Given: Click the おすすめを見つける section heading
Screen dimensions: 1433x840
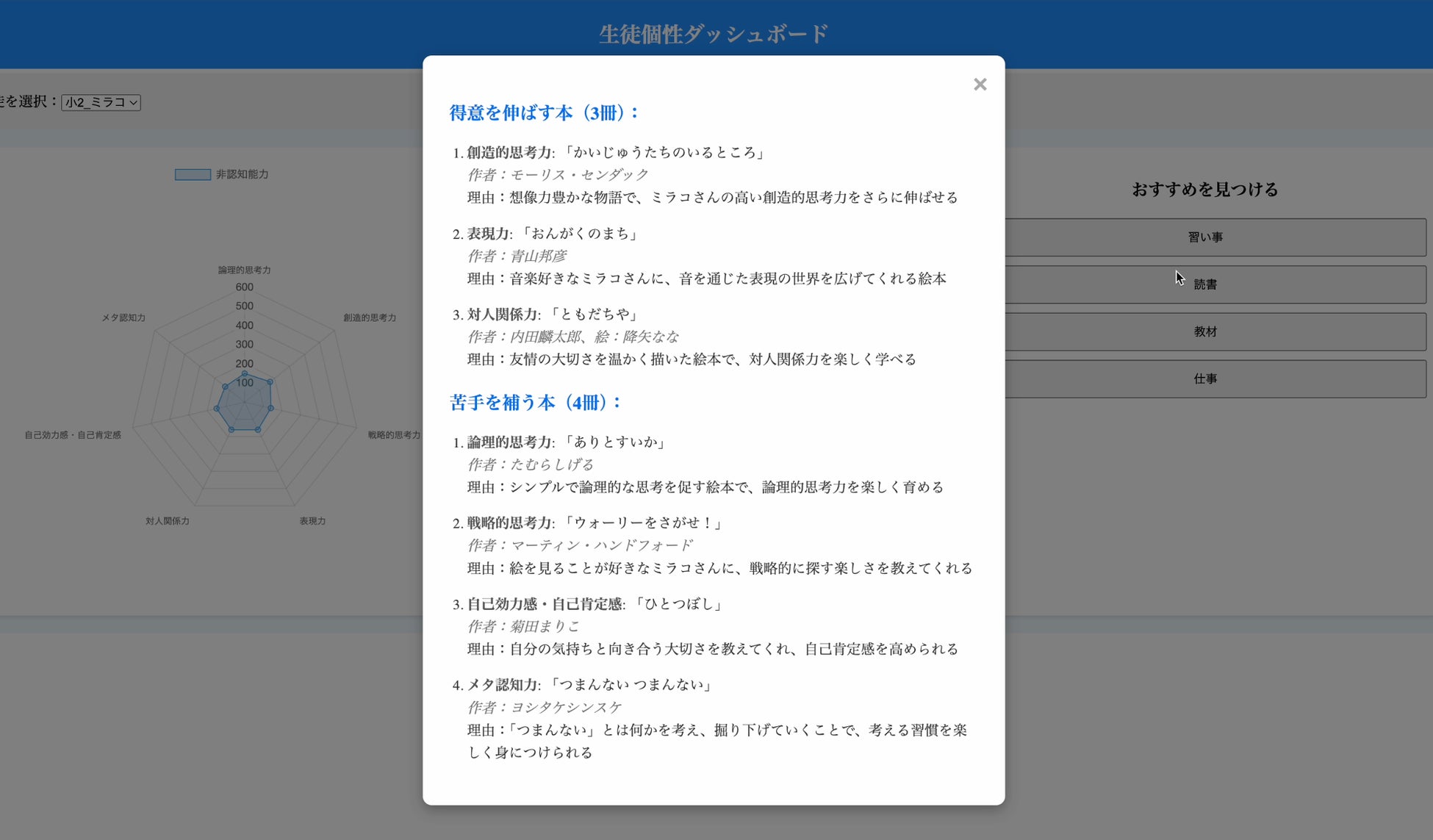Looking at the screenshot, I should 1204,190.
